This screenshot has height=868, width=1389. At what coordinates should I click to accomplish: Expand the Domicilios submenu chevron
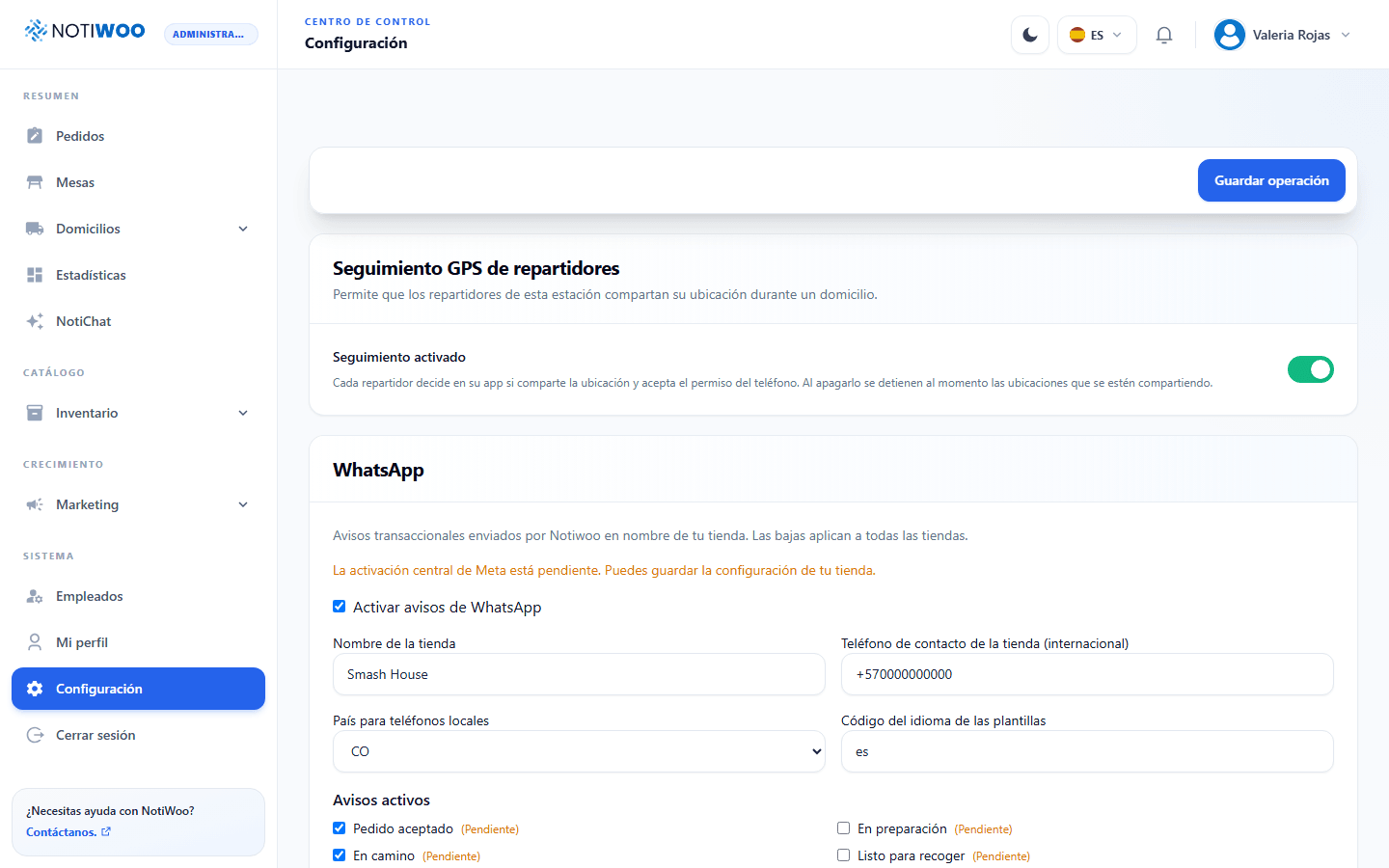click(243, 229)
